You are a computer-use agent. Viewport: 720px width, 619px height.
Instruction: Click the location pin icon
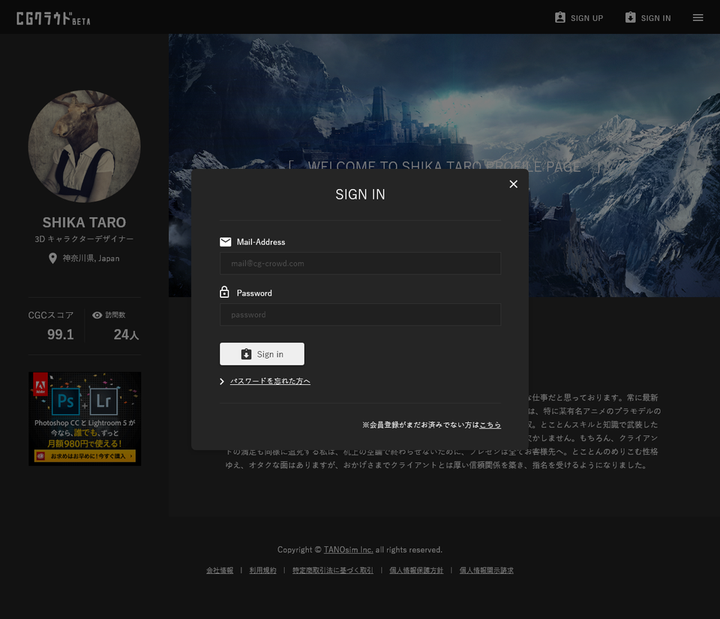pos(53,258)
